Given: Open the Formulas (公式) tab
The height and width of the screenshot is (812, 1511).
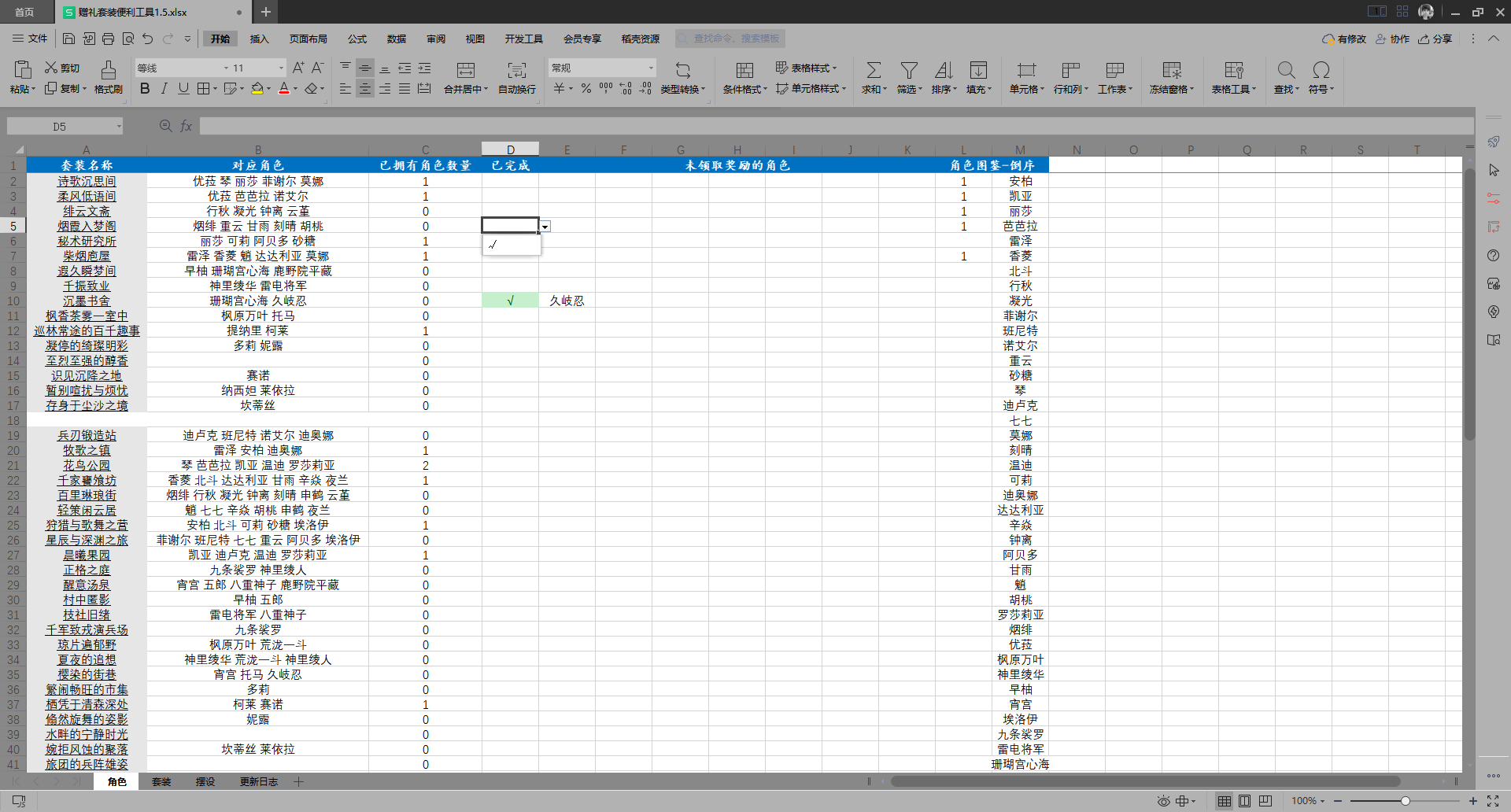Looking at the screenshot, I should [x=357, y=39].
